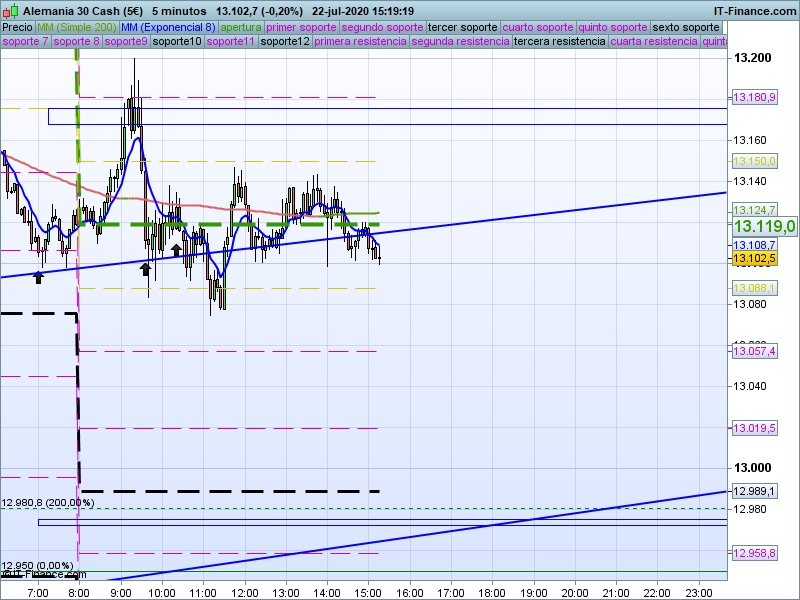Open the apertura indicator label

(241, 27)
